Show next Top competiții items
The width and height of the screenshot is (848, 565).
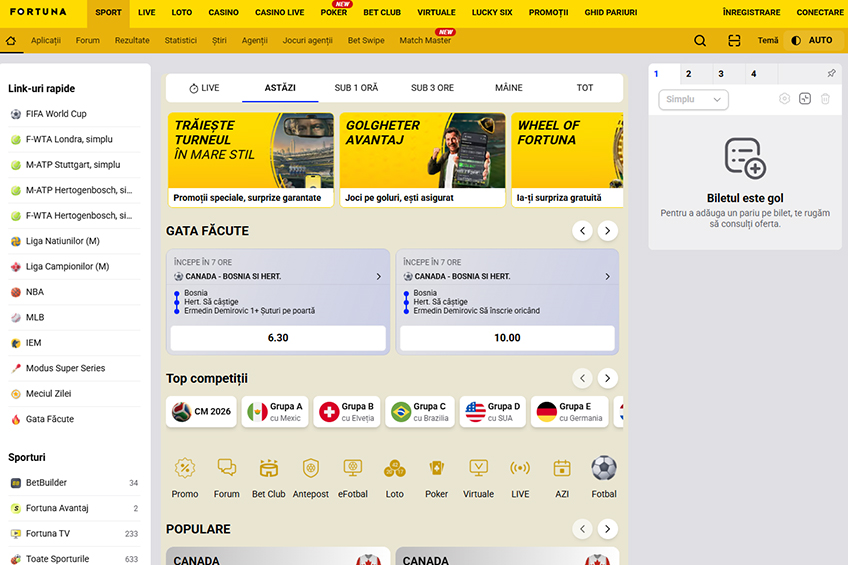pos(607,378)
